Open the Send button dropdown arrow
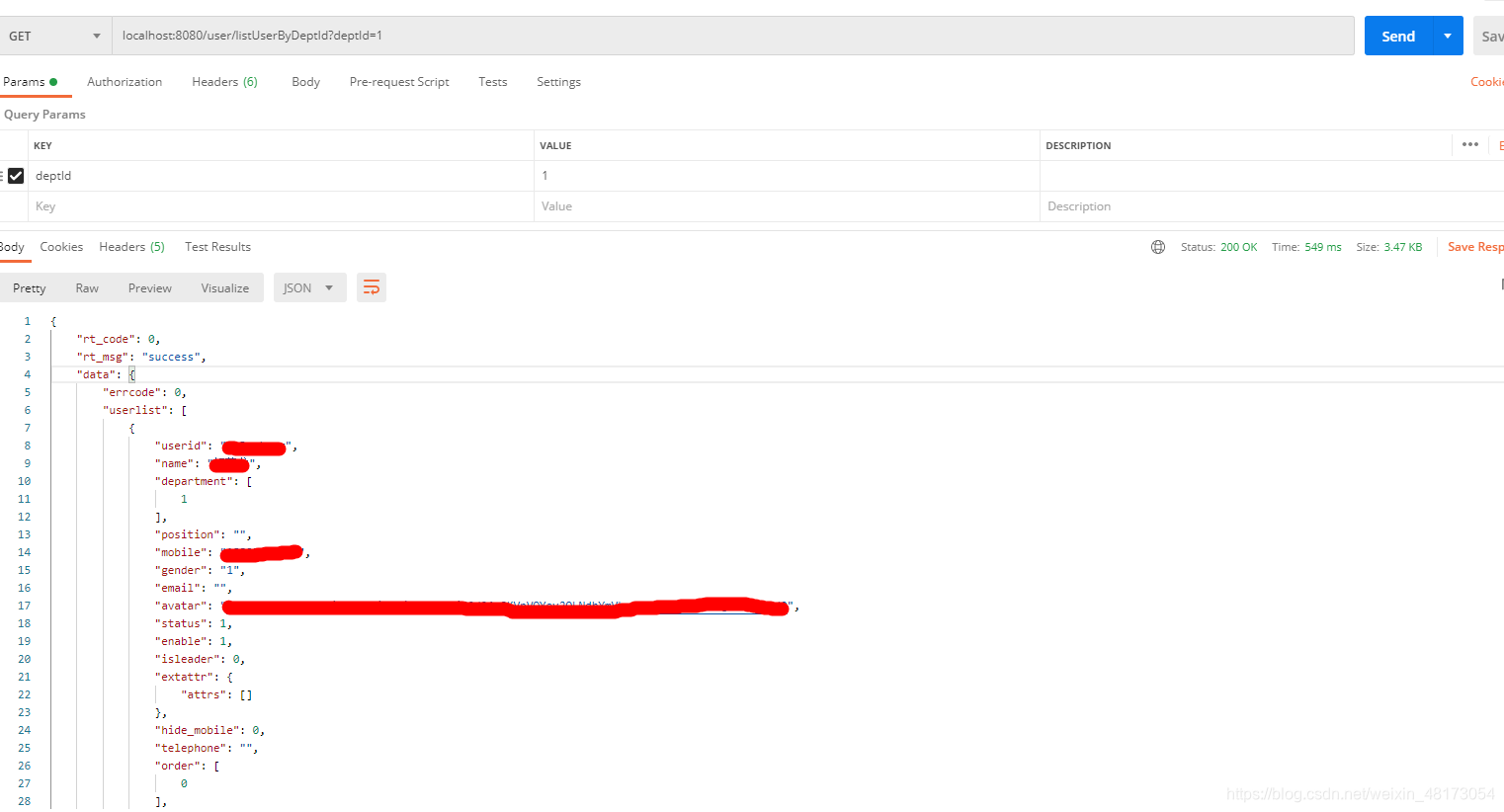 (1448, 36)
